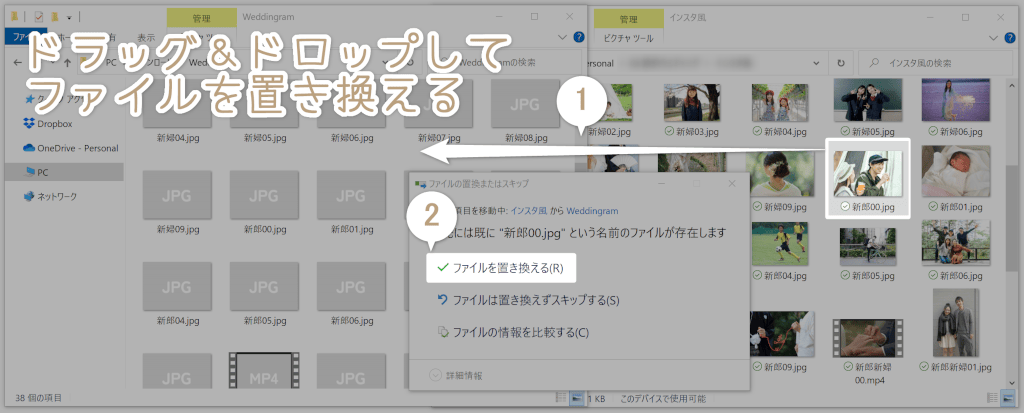Image resolution: width=1024 pixels, height=413 pixels.
Task: Click the search magnifier icon in the インスタ風 window
Action: [x=872, y=63]
